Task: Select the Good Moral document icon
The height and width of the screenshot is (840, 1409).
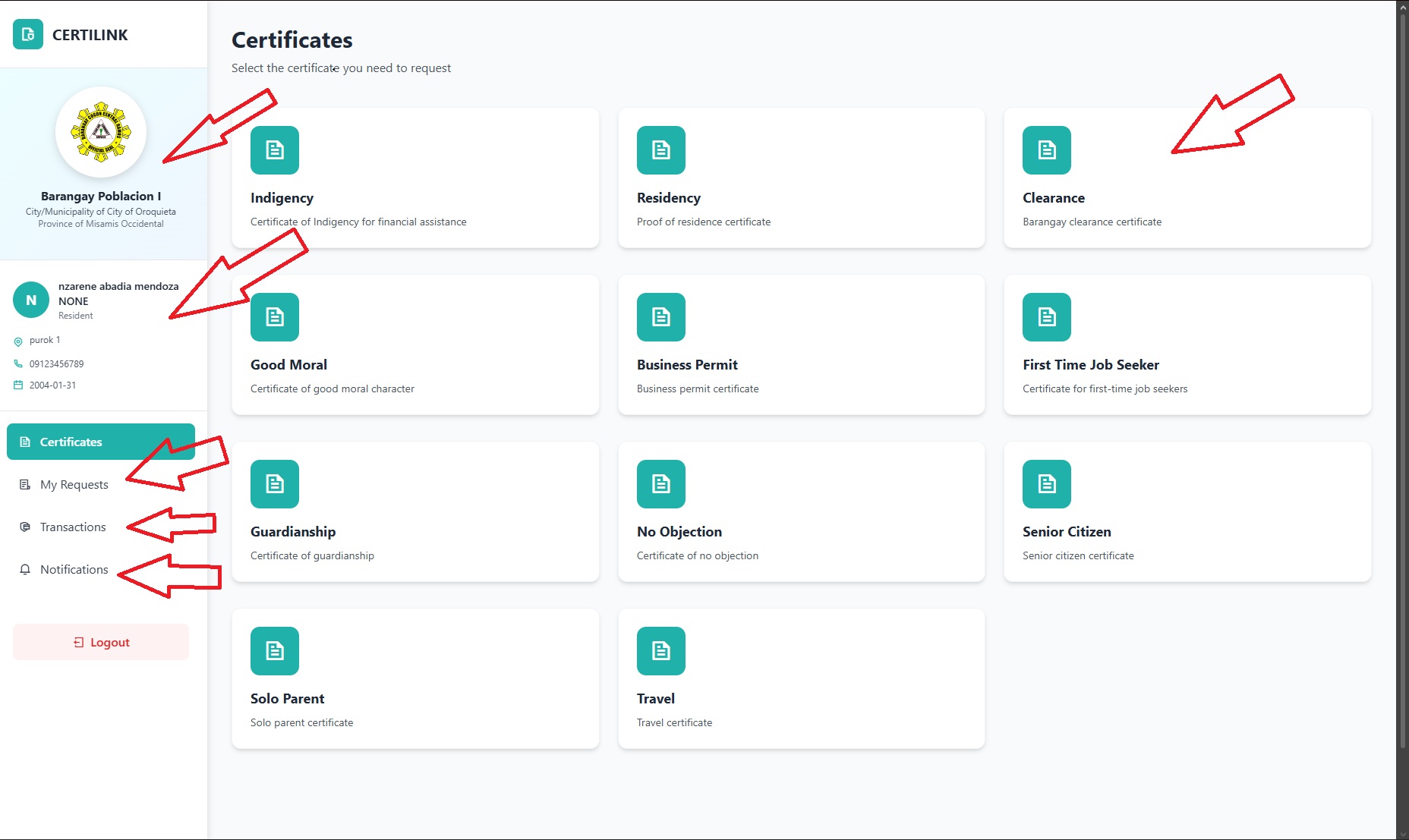Action: (x=274, y=316)
